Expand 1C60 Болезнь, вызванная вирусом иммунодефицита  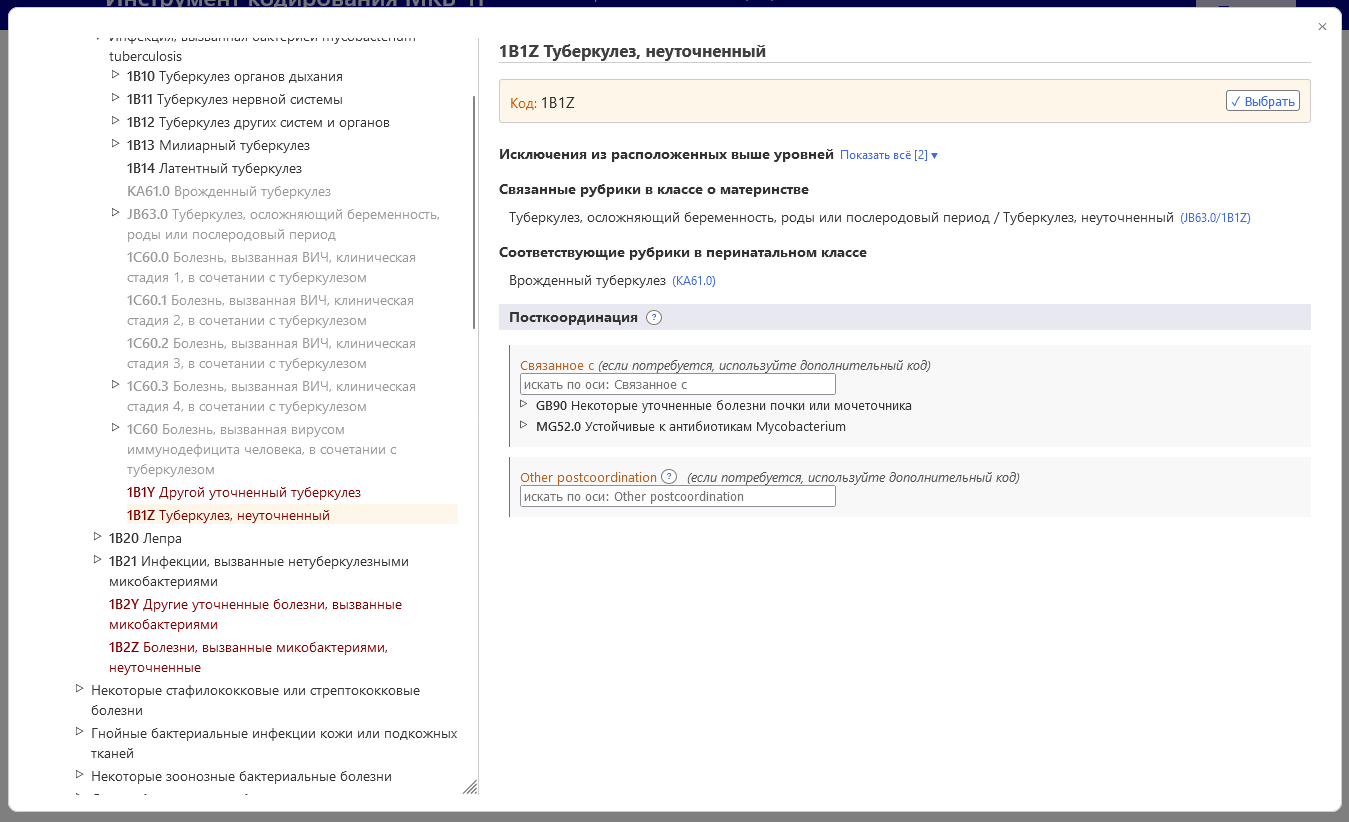[x=115, y=428]
